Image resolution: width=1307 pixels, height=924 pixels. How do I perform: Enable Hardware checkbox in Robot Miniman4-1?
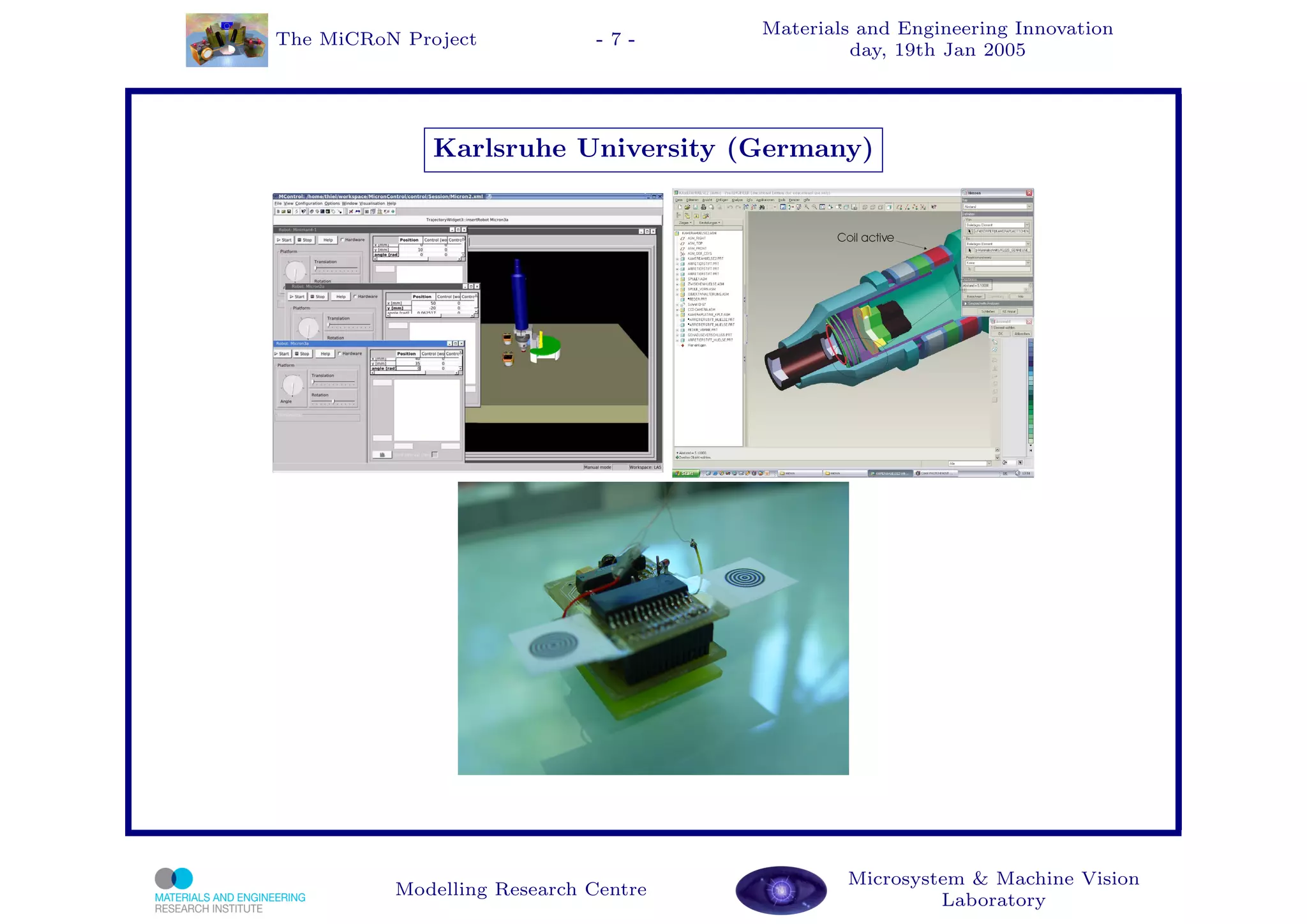point(342,240)
